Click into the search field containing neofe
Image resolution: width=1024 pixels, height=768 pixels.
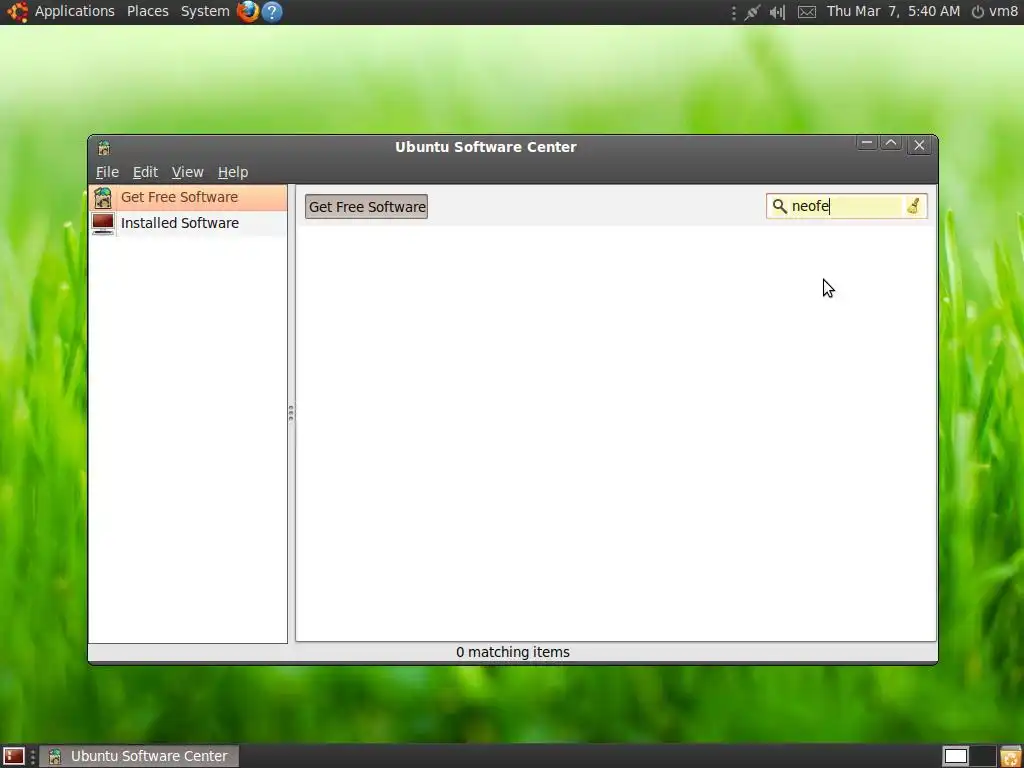pos(846,206)
